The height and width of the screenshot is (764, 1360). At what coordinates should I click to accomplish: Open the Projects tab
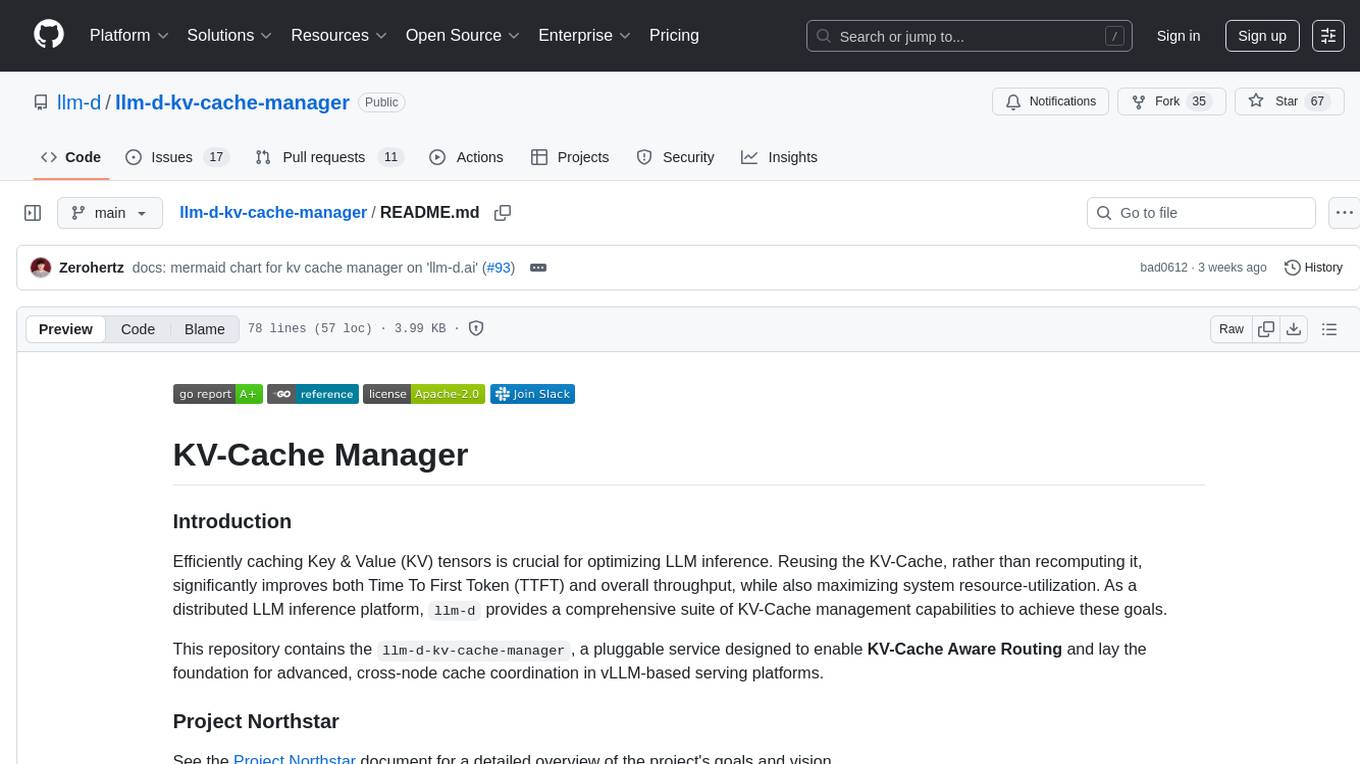pos(570,157)
